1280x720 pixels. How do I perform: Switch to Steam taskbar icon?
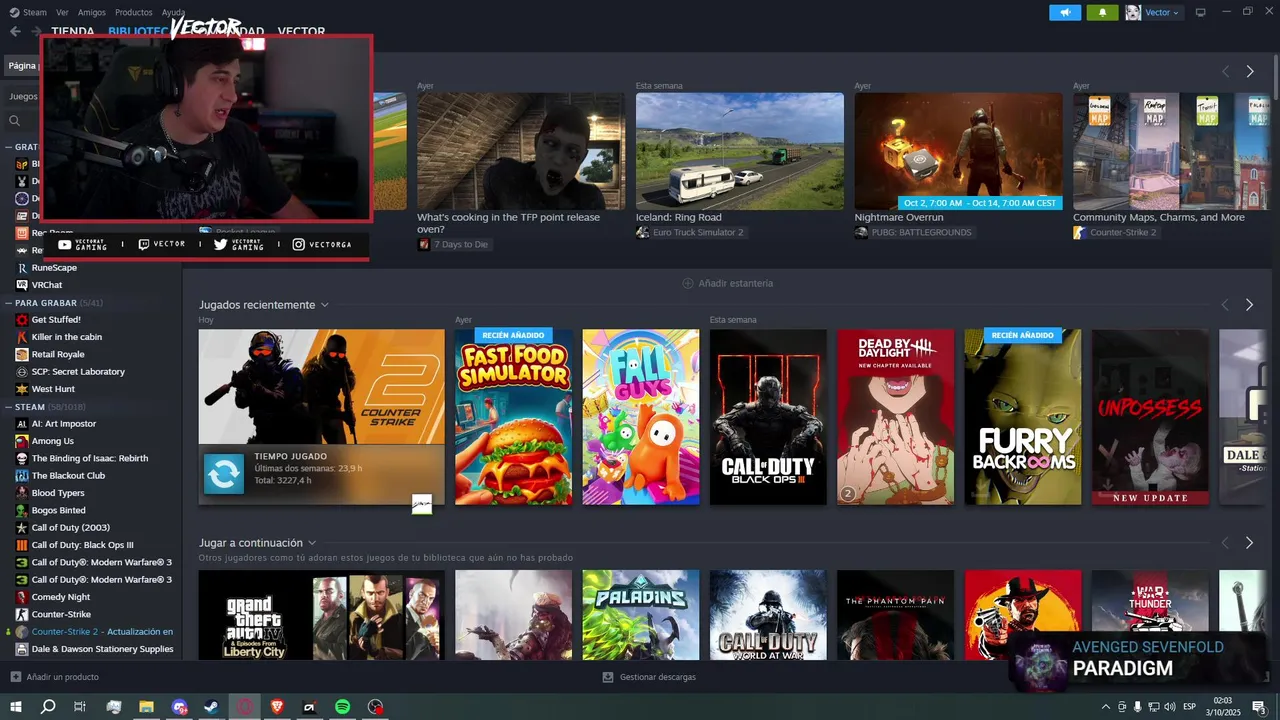pyautogui.click(x=212, y=707)
